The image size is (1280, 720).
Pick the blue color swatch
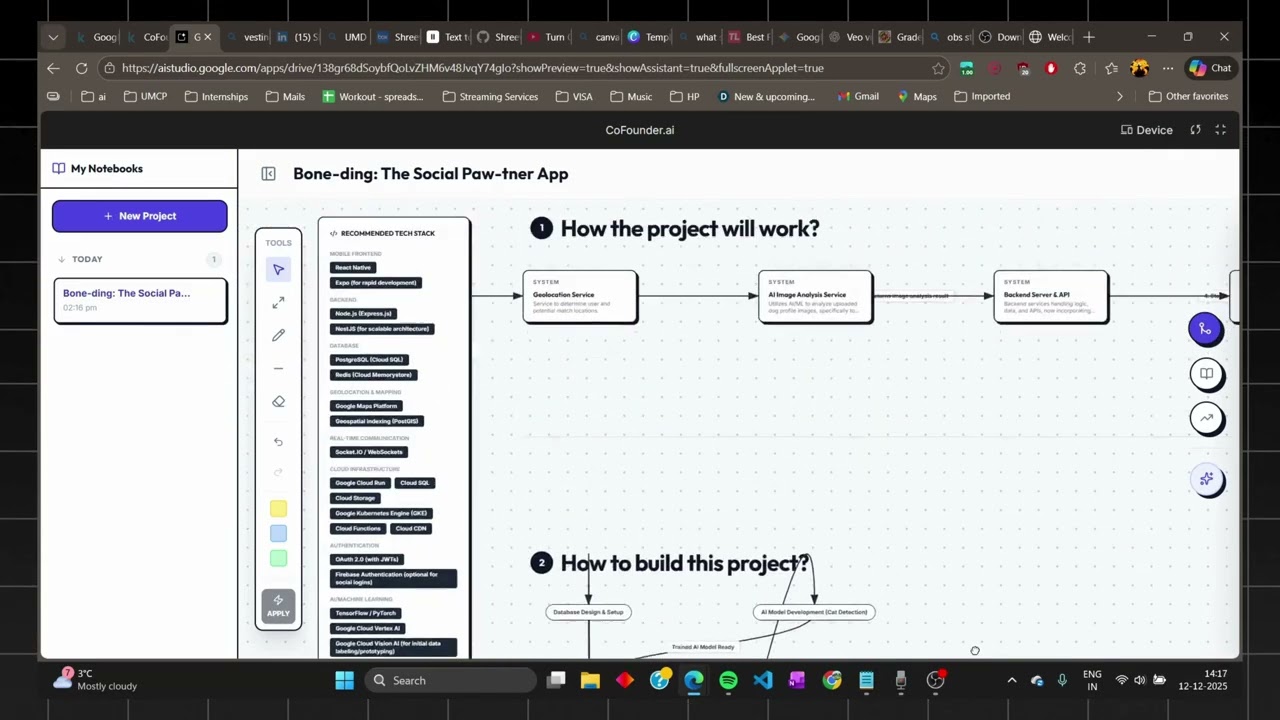[x=278, y=534]
